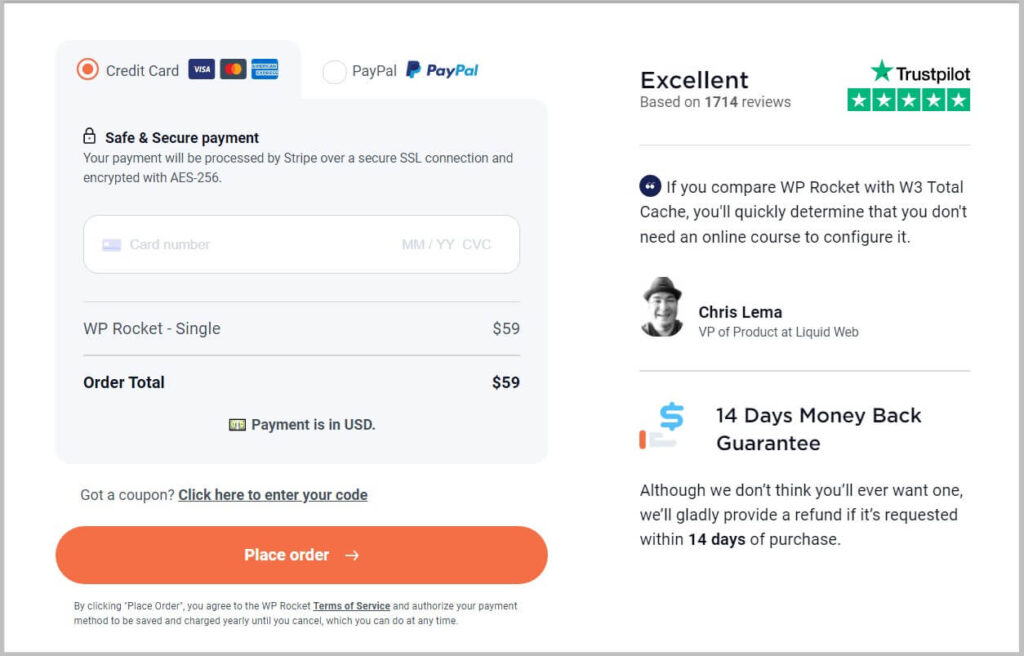Screen dimensions: 1024x656
Task: Click the green Trustpilot star rating
Action: coord(908,100)
